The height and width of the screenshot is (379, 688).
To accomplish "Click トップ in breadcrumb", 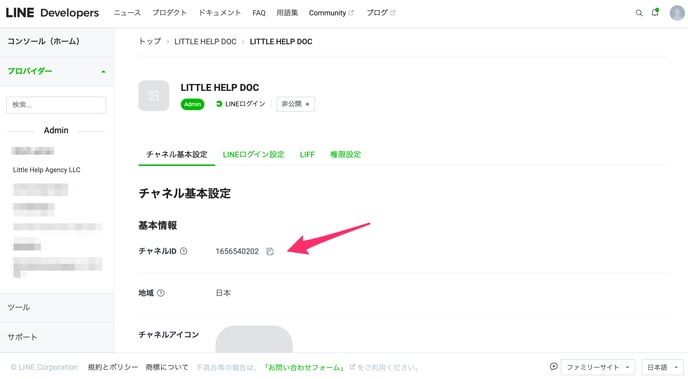I will (x=150, y=42).
